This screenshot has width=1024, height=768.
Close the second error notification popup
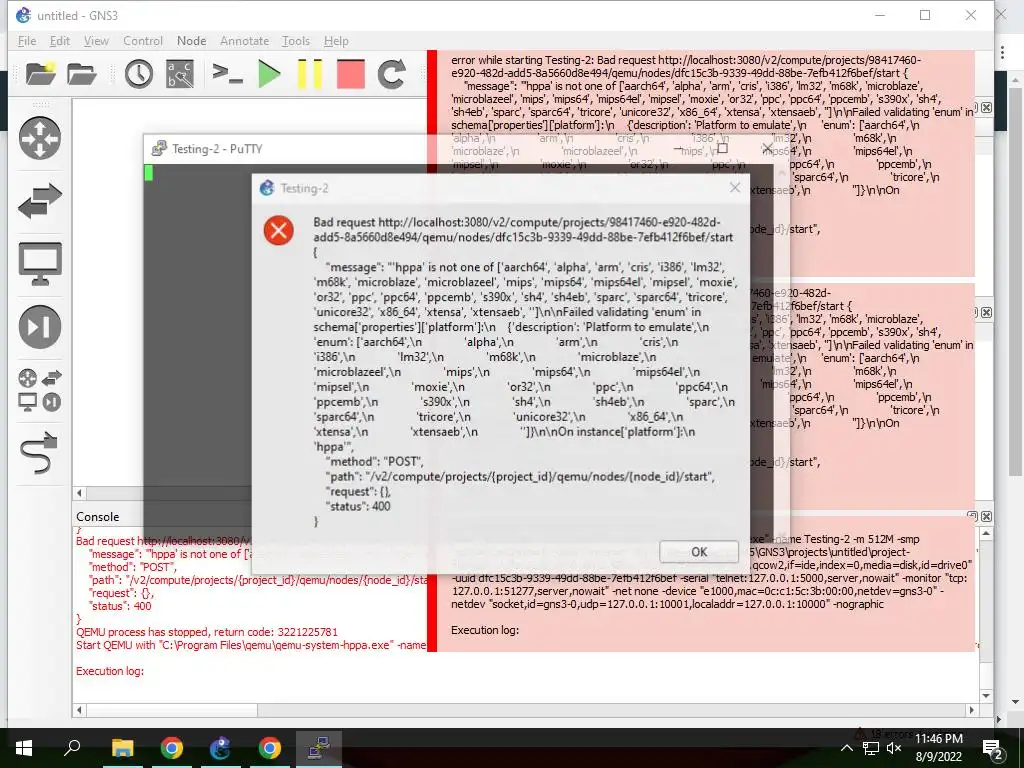coord(986,312)
